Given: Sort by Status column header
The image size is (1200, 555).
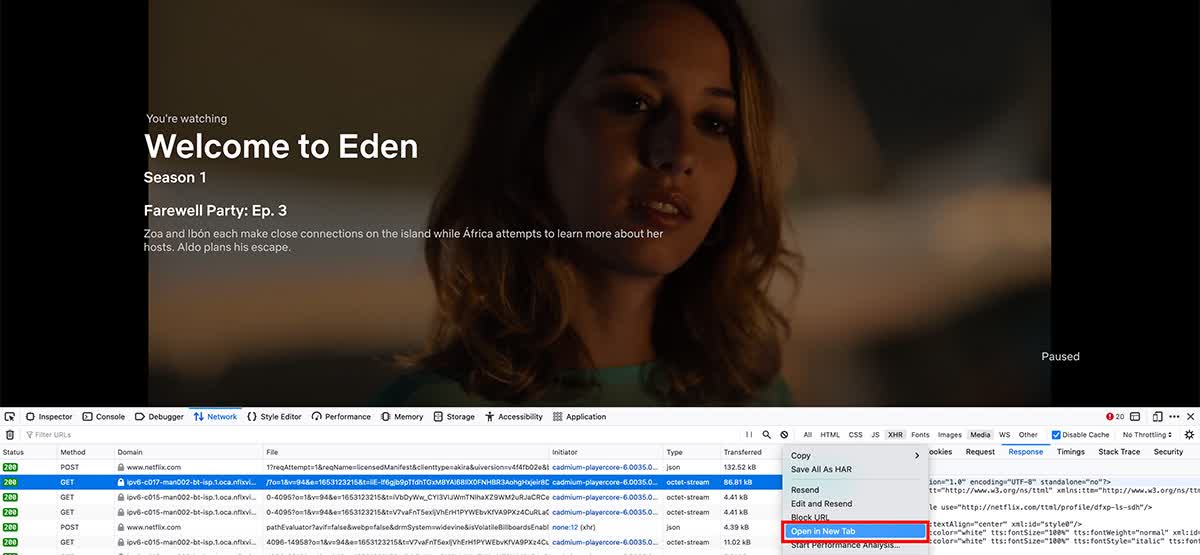Looking at the screenshot, I should pos(27,452).
